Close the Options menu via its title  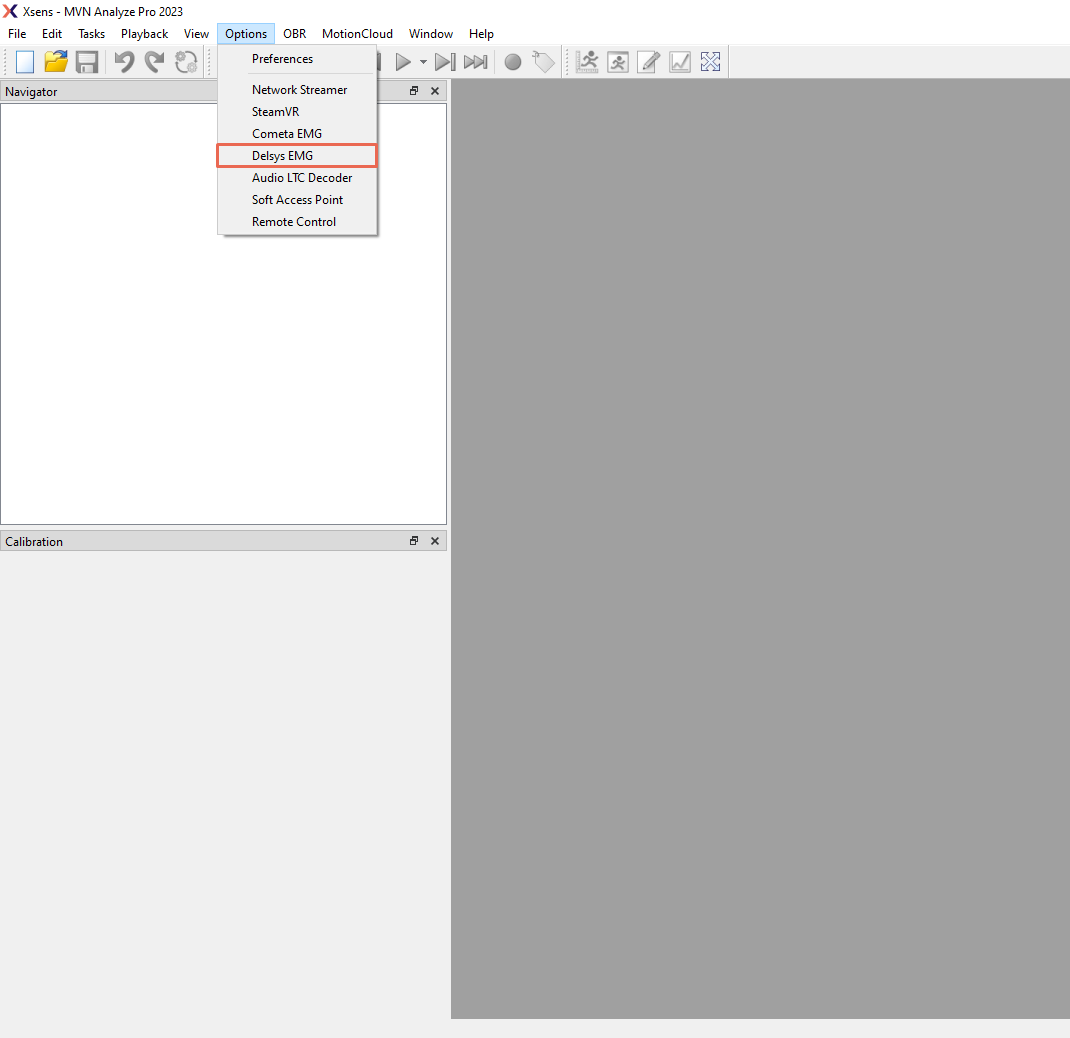(x=246, y=33)
